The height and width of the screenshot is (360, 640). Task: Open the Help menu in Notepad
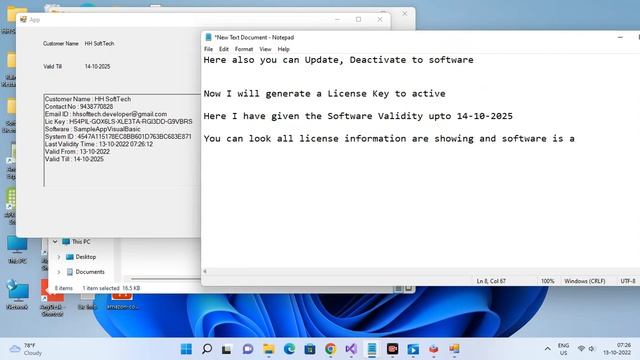coord(283,49)
